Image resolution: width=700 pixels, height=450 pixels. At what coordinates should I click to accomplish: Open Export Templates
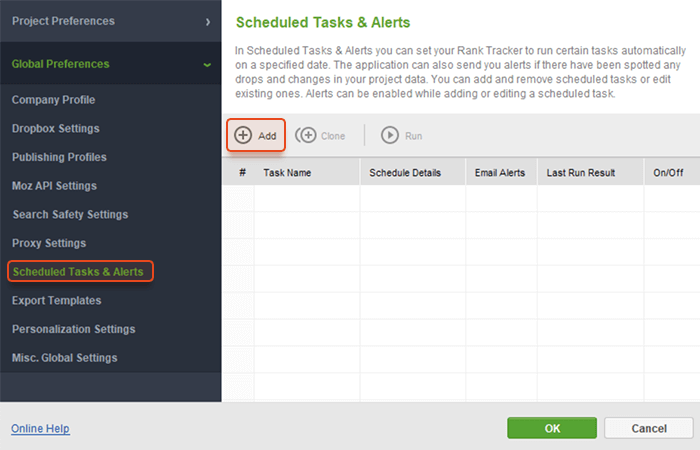tap(57, 300)
